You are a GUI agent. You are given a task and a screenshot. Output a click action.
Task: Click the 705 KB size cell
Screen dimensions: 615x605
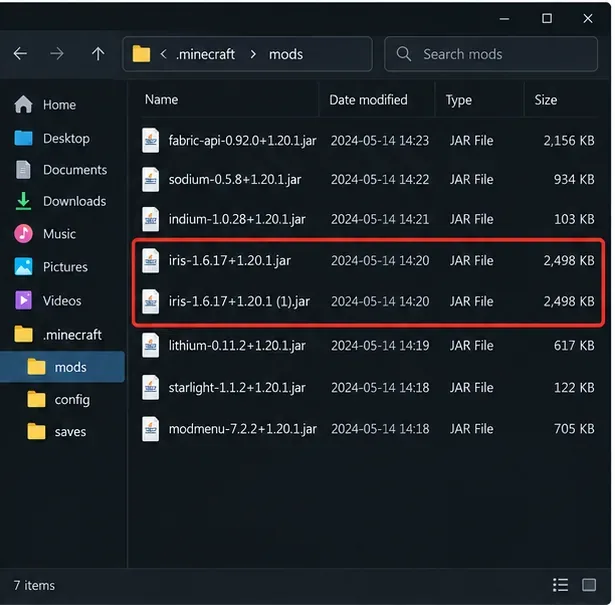tap(574, 429)
